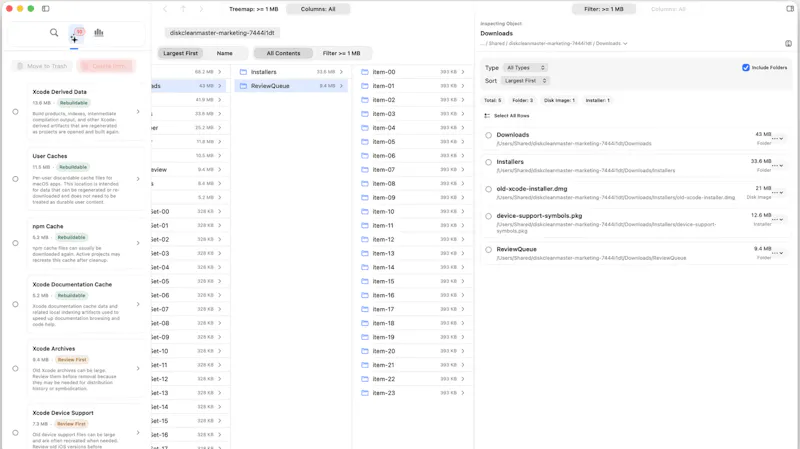Screen dimensions: 800x449
Task: Expand the Installers folder chevron
Action: tap(341, 72)
